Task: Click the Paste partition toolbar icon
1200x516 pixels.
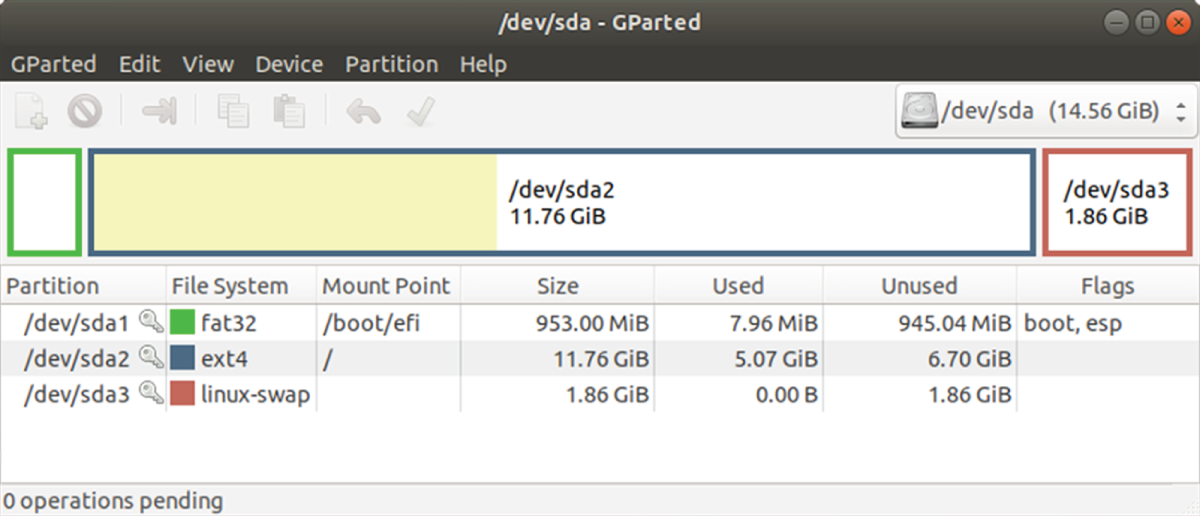Action: 289,111
